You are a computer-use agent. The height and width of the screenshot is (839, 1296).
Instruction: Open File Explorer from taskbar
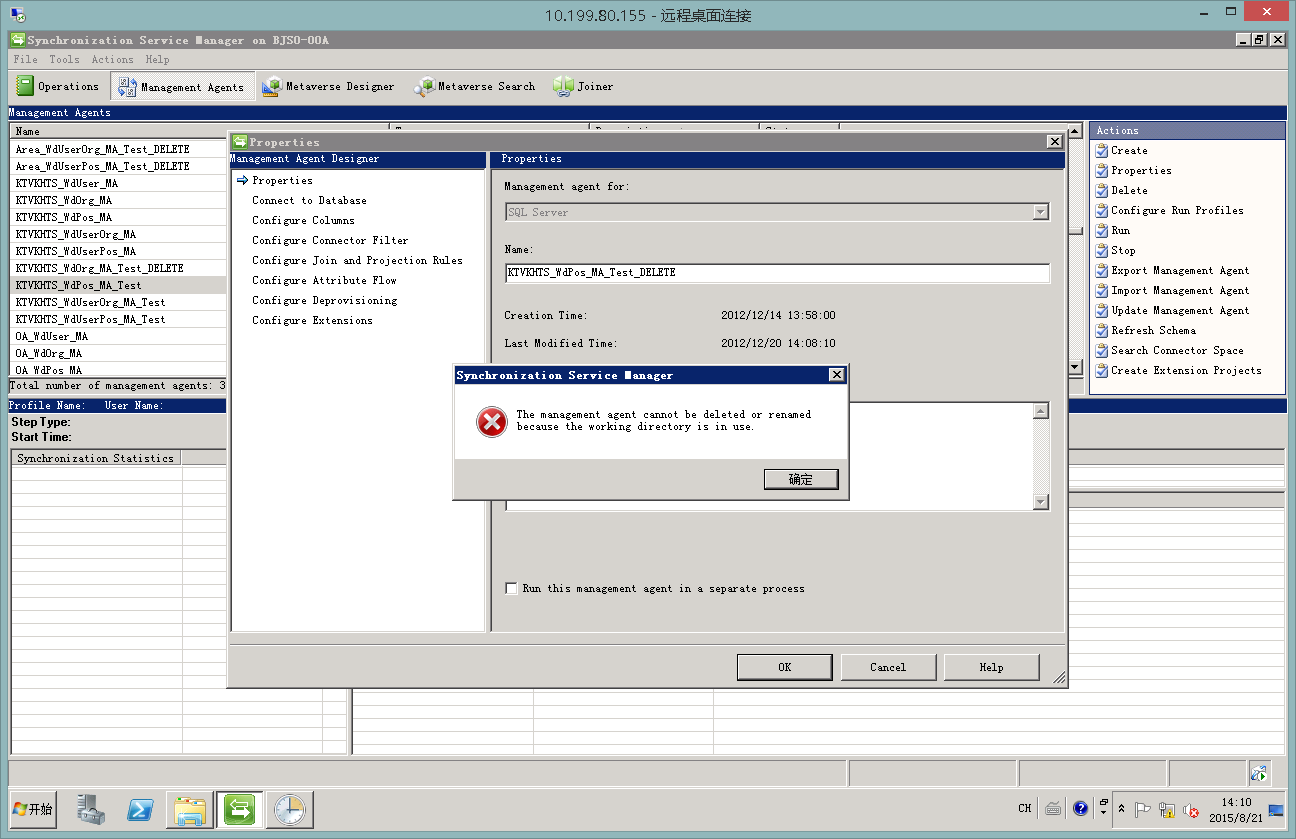click(190, 809)
